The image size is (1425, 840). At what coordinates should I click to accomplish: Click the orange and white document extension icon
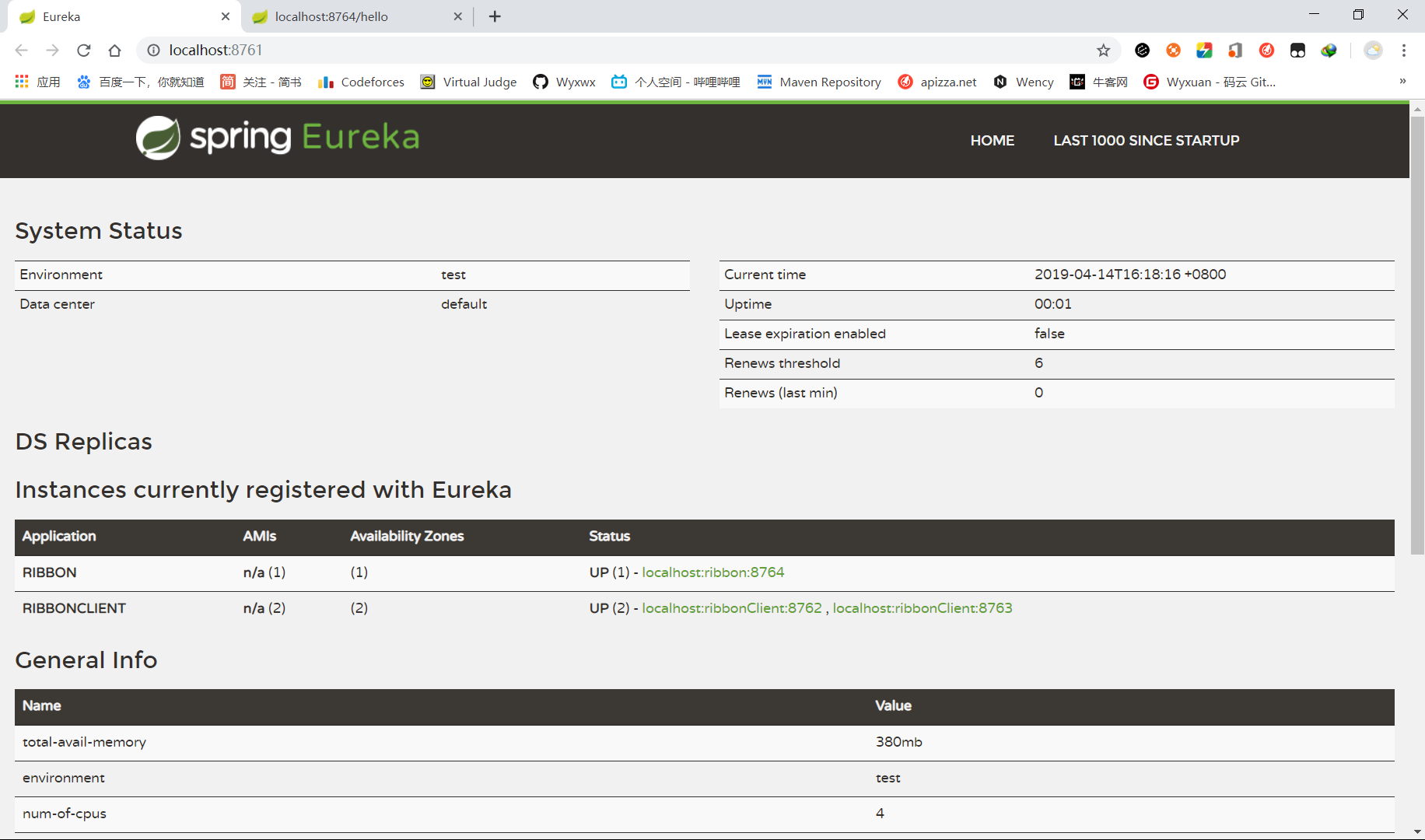(1235, 51)
